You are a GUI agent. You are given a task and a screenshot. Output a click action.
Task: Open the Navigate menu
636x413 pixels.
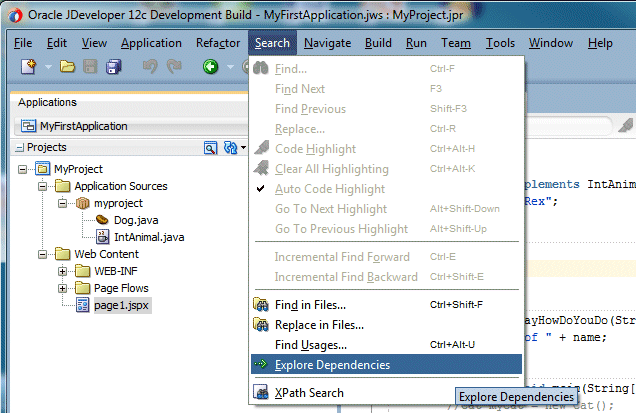click(x=327, y=43)
